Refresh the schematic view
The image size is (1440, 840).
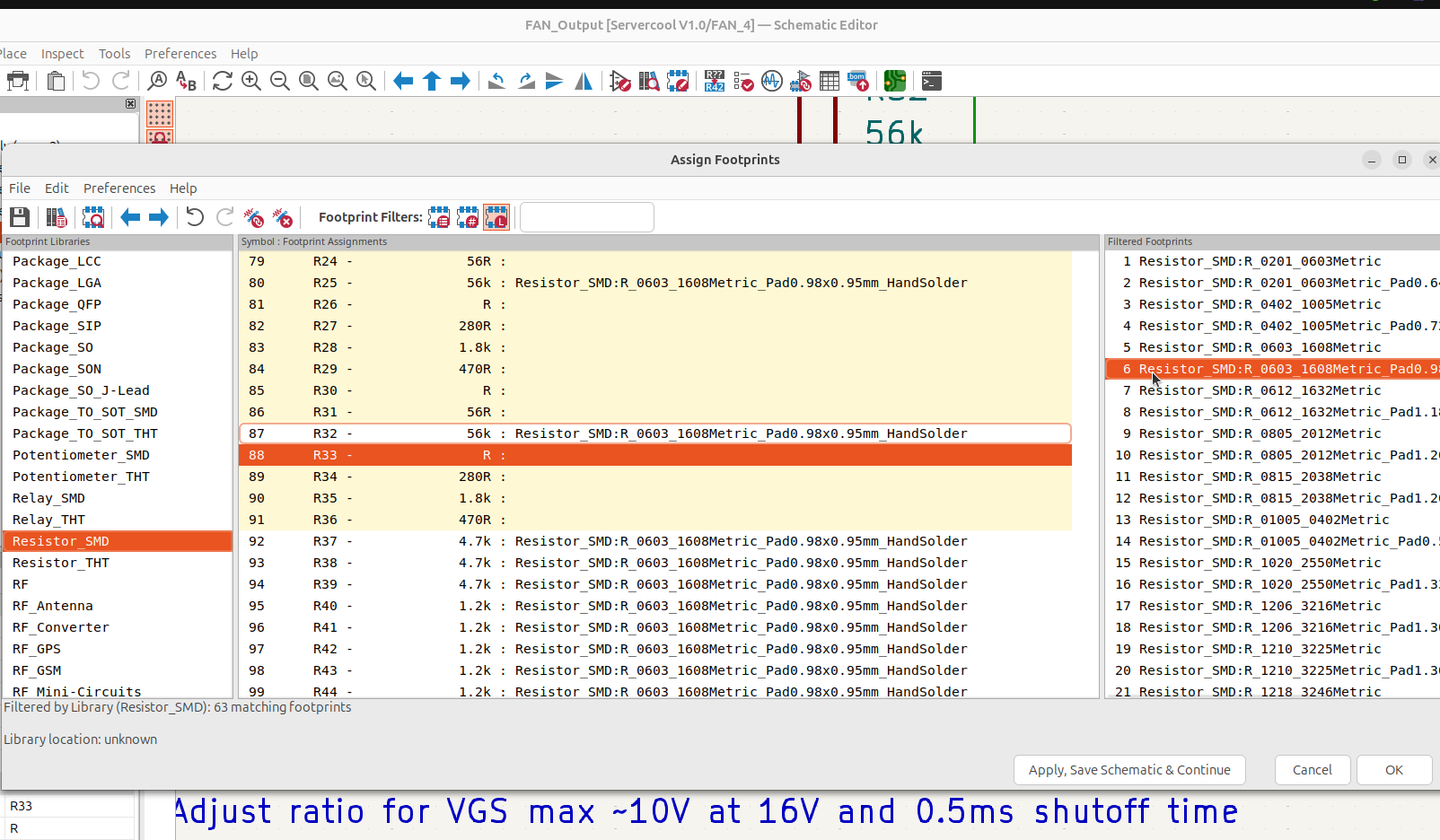click(223, 82)
